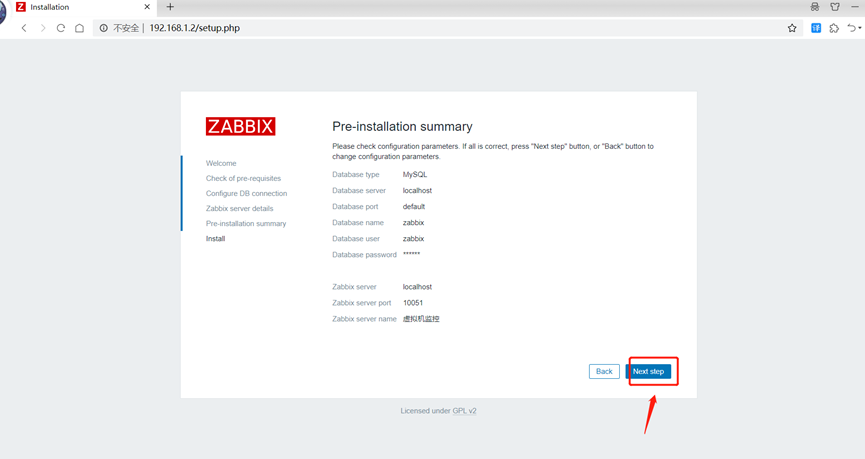Viewport: 865px width, 459px height.
Task: Click the Zabbix server name value
Action: [x=421, y=319]
